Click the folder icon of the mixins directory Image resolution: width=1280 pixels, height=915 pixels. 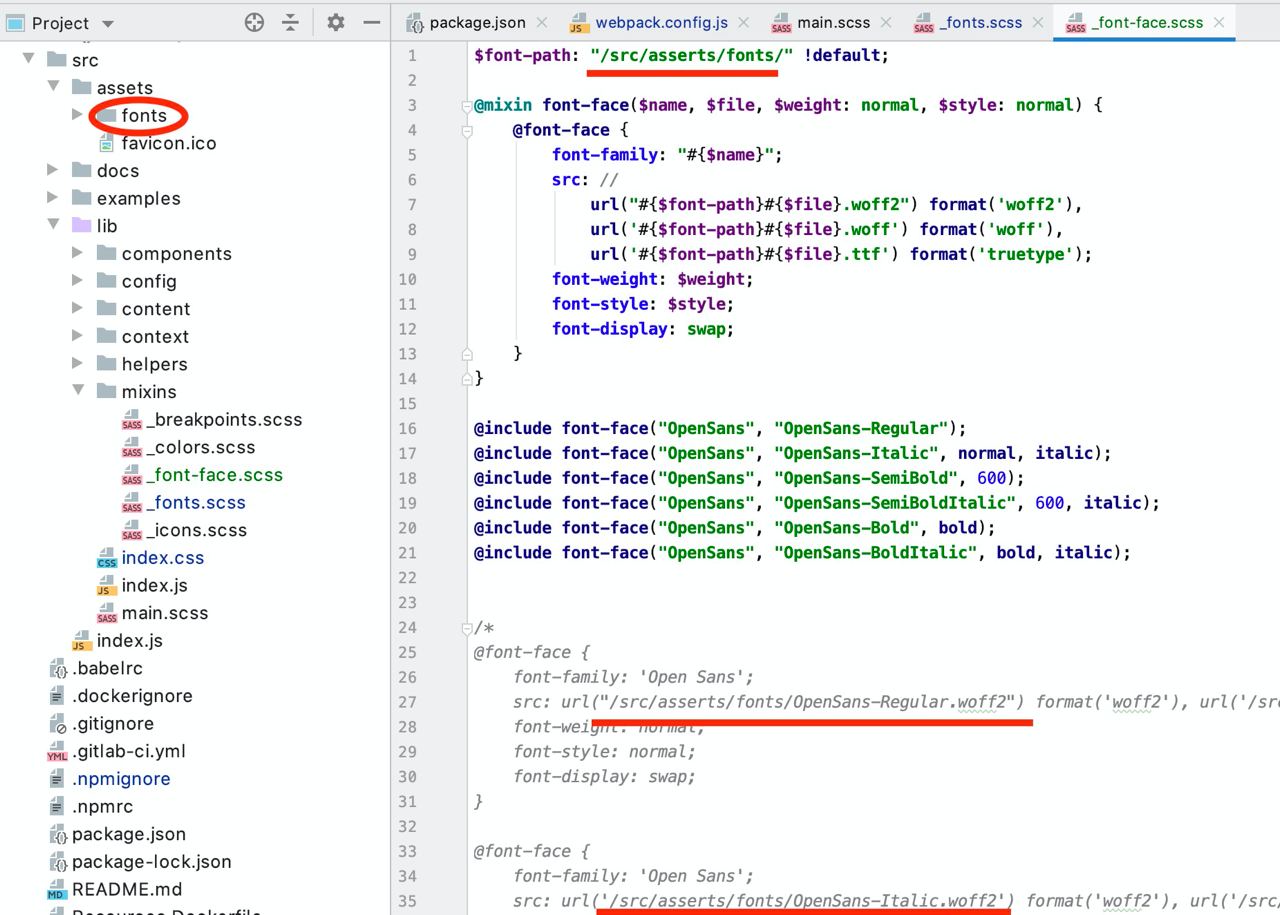point(107,392)
